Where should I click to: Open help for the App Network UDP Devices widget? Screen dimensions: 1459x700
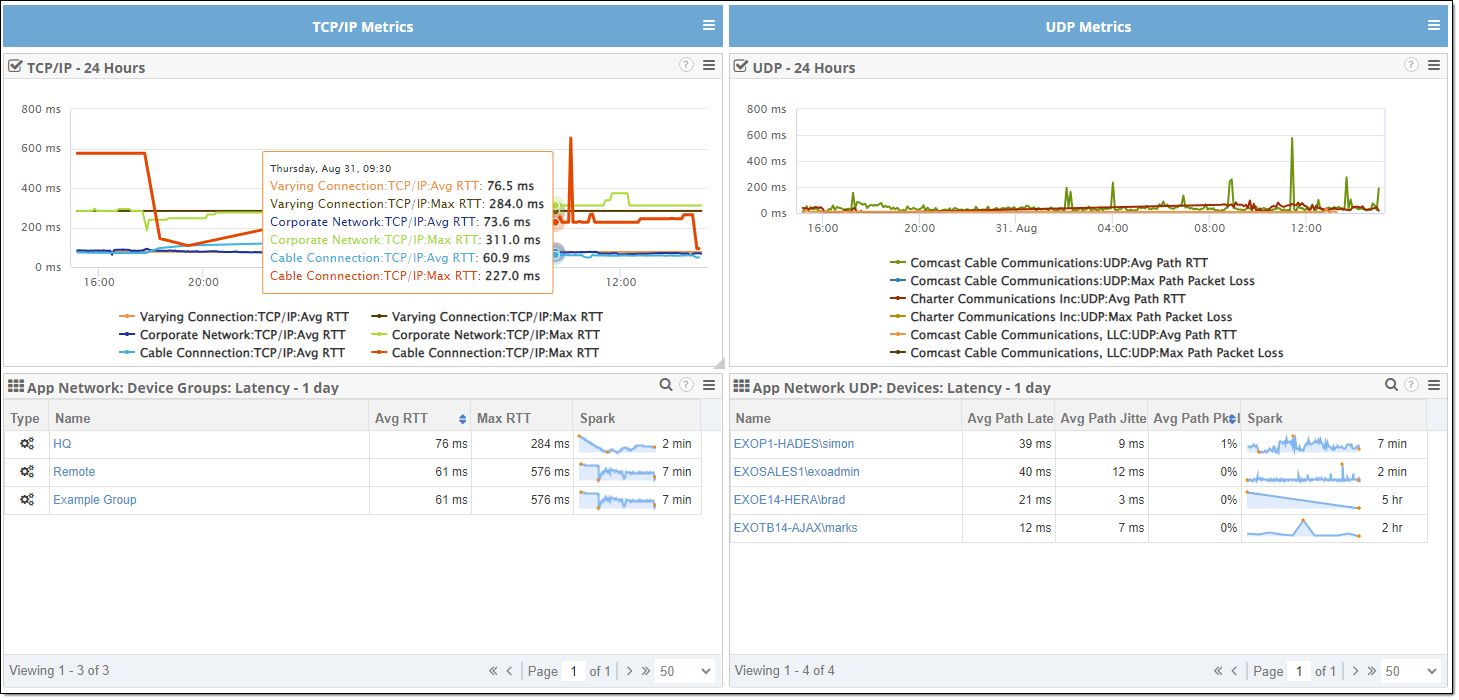click(1411, 385)
